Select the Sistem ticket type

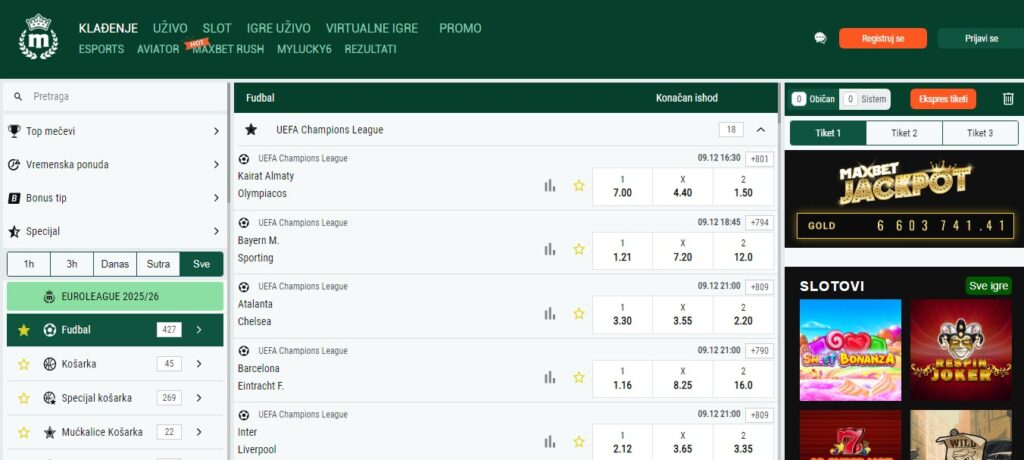pos(865,99)
